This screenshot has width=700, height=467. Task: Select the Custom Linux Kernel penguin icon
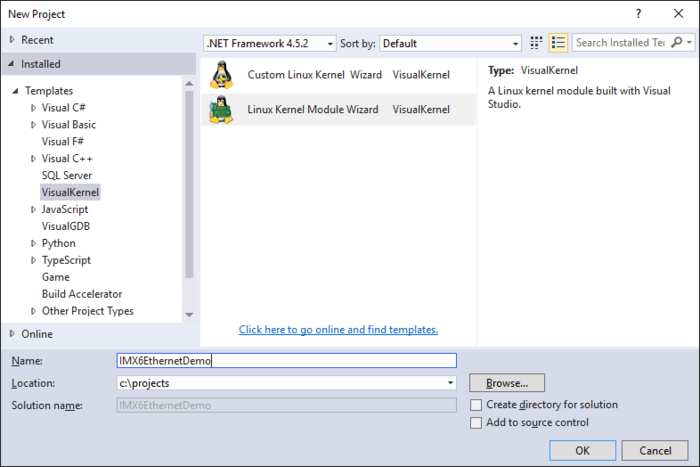coord(221,75)
